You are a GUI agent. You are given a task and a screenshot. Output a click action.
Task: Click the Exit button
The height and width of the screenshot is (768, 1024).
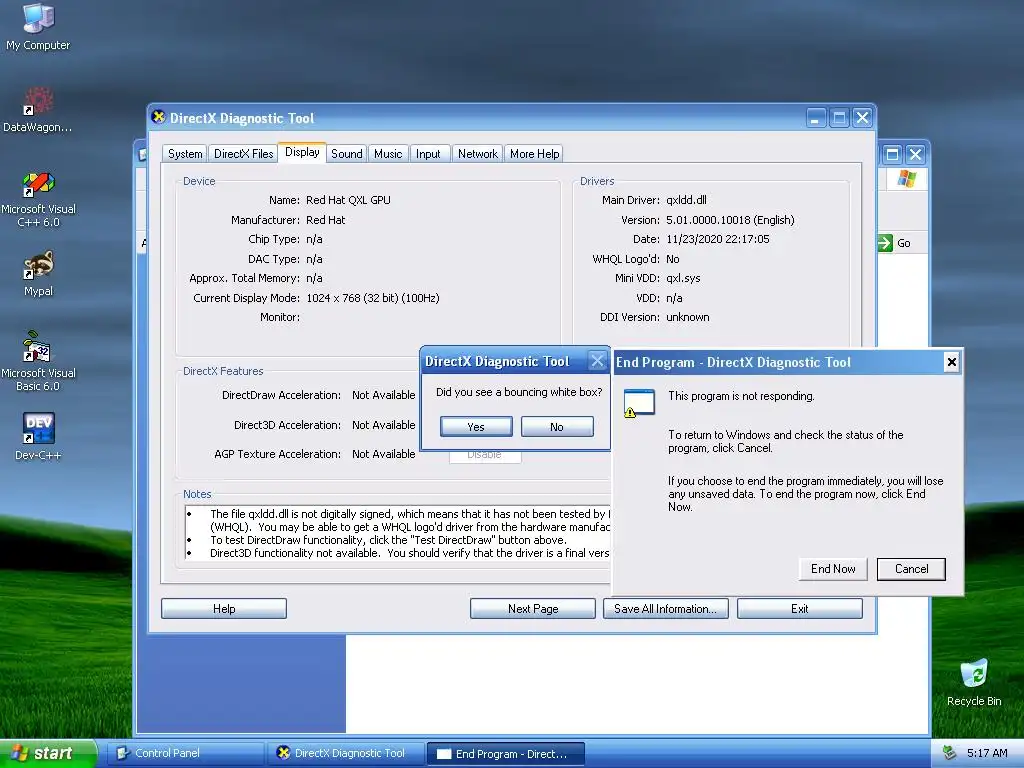[x=799, y=609]
